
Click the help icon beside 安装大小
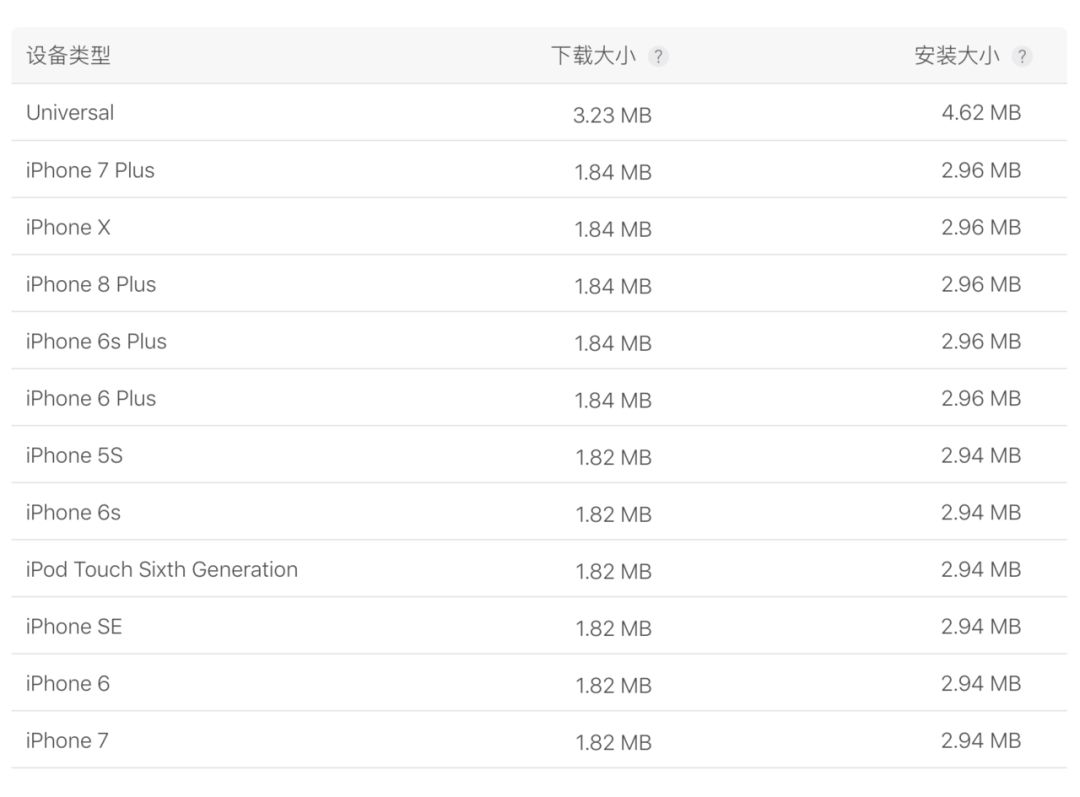pos(1021,57)
